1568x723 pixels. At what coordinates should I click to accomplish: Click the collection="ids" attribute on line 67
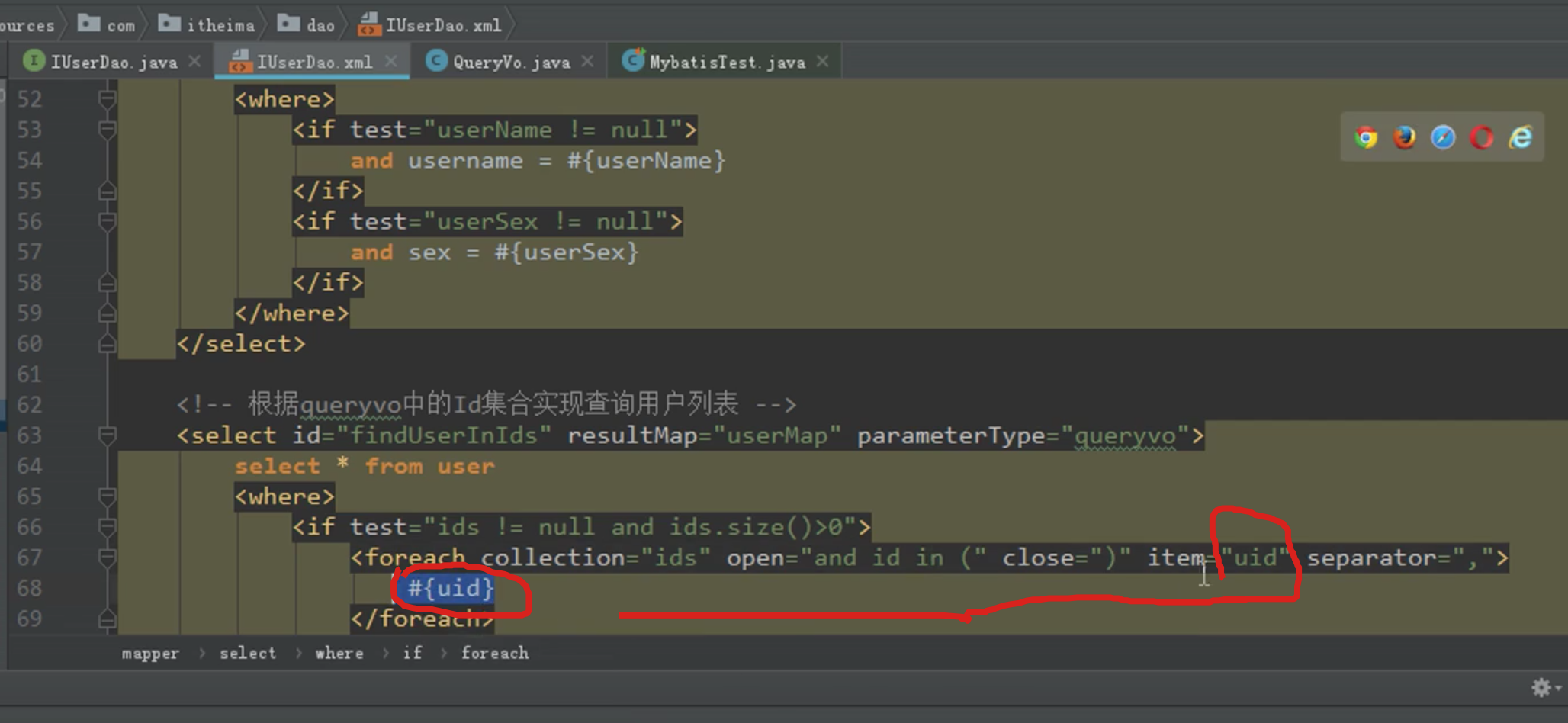coord(596,558)
